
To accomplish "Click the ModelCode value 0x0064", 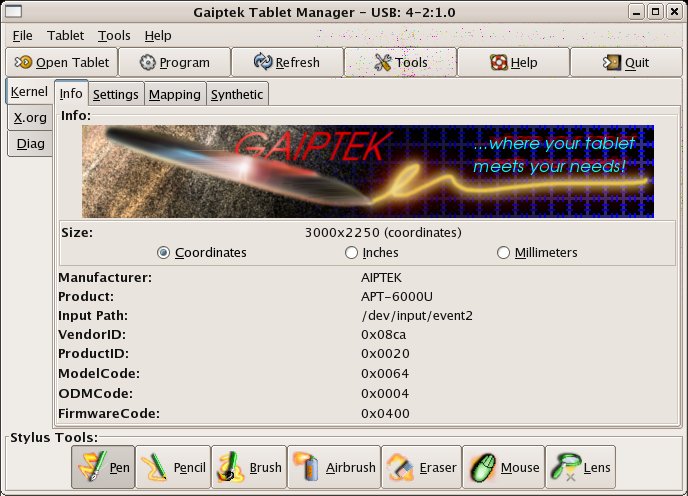I will pos(385,374).
